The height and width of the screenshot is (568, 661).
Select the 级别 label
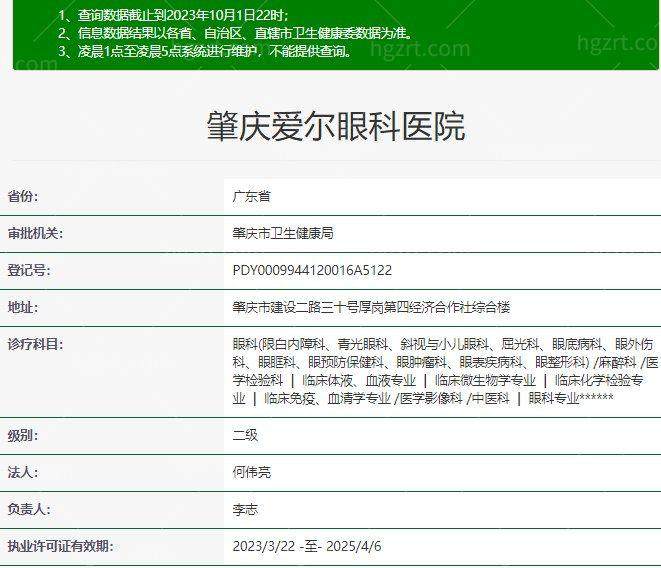23,435
